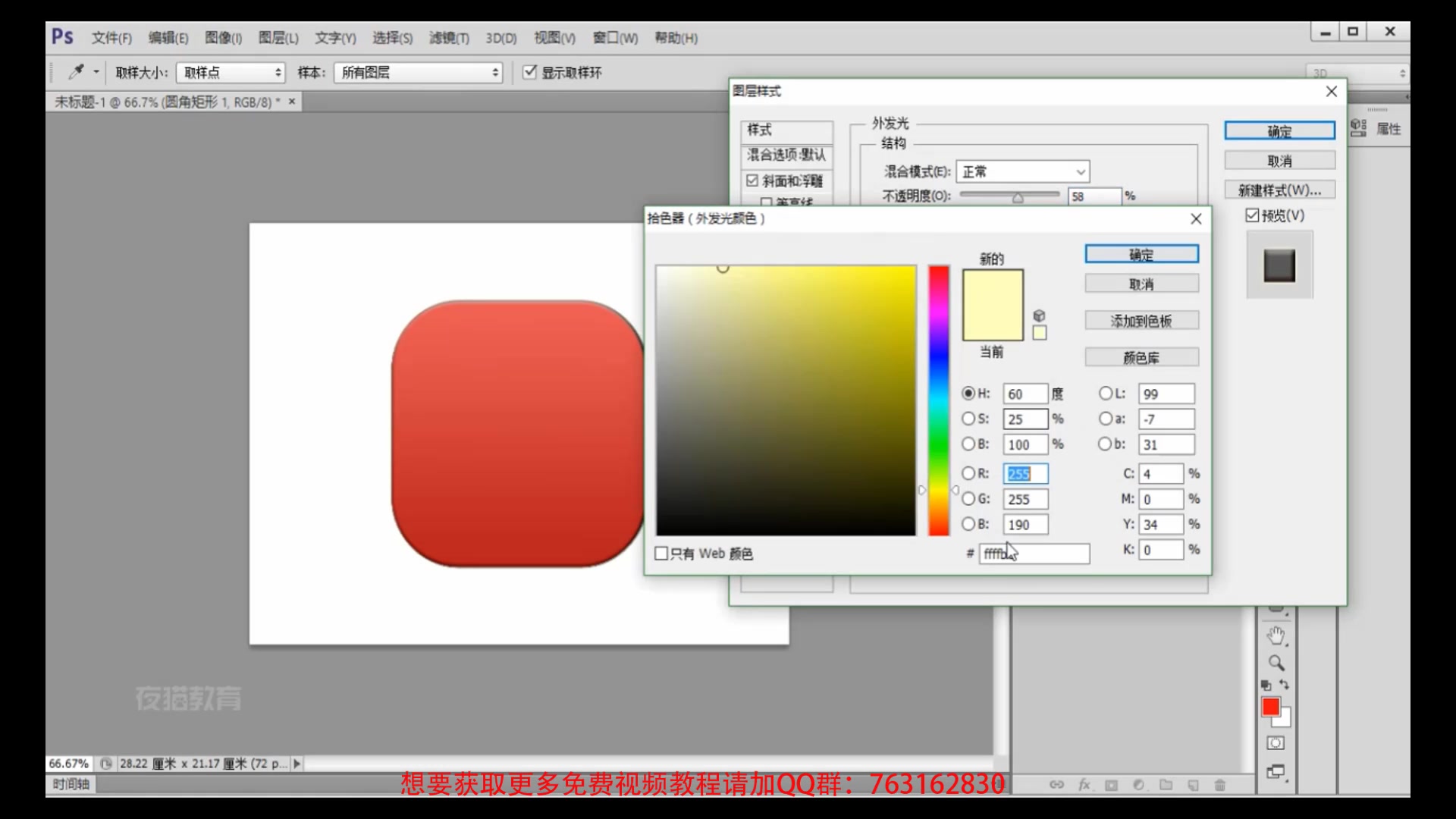1456x819 pixels.
Task: Click the hex color code input field
Action: 1034,554
